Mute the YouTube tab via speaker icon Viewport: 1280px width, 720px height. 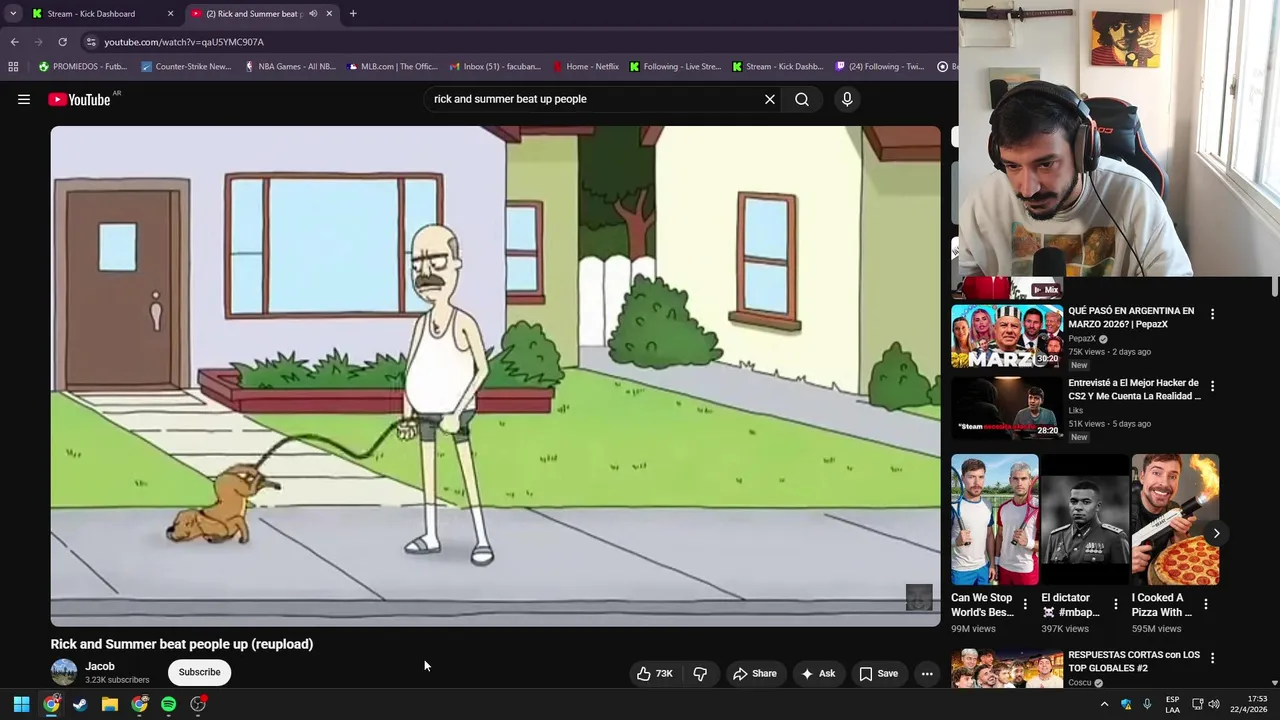click(x=313, y=14)
